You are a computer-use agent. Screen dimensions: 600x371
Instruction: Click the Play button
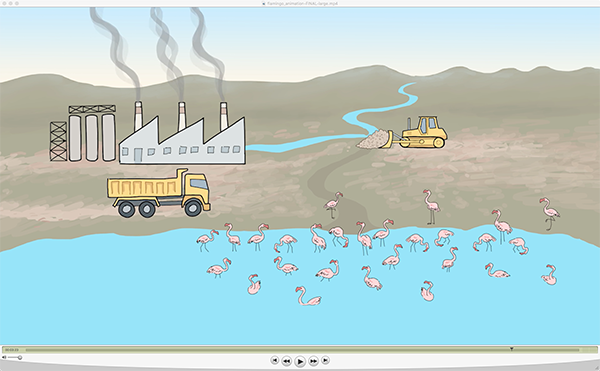tap(300, 361)
